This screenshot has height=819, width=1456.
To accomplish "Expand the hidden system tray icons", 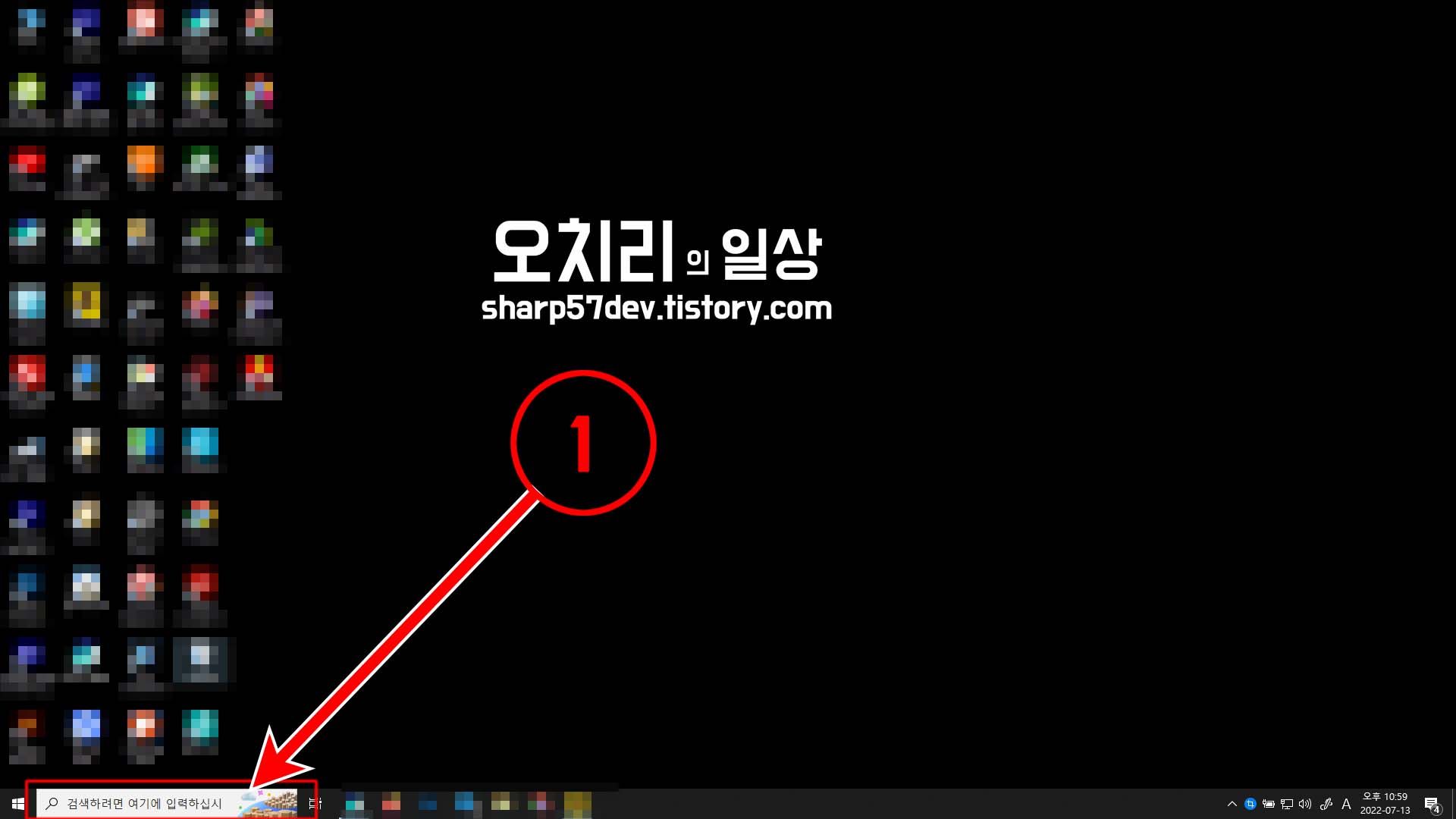I will [x=1232, y=804].
